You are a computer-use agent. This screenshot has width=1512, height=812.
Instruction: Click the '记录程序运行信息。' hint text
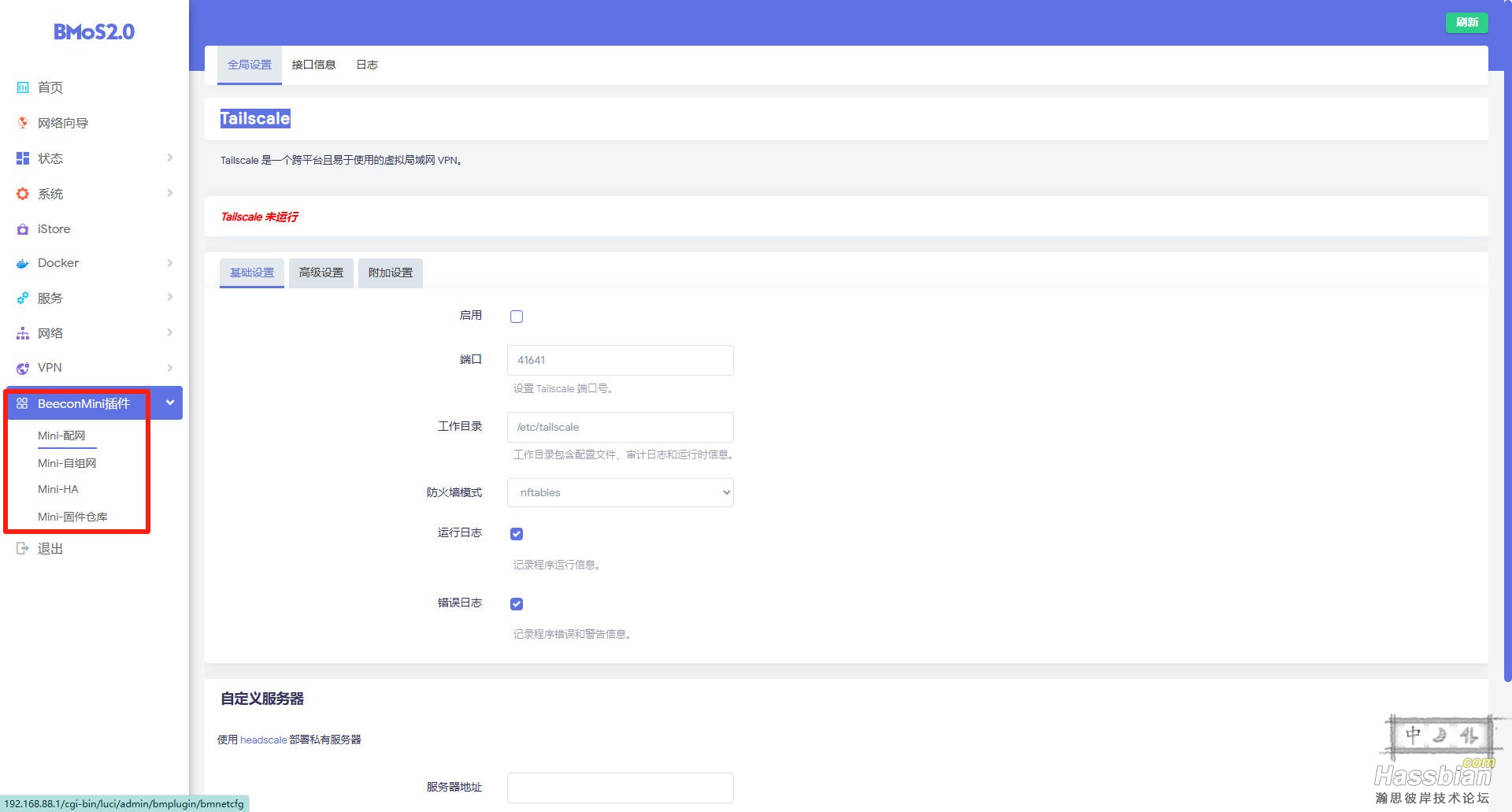(x=558, y=565)
